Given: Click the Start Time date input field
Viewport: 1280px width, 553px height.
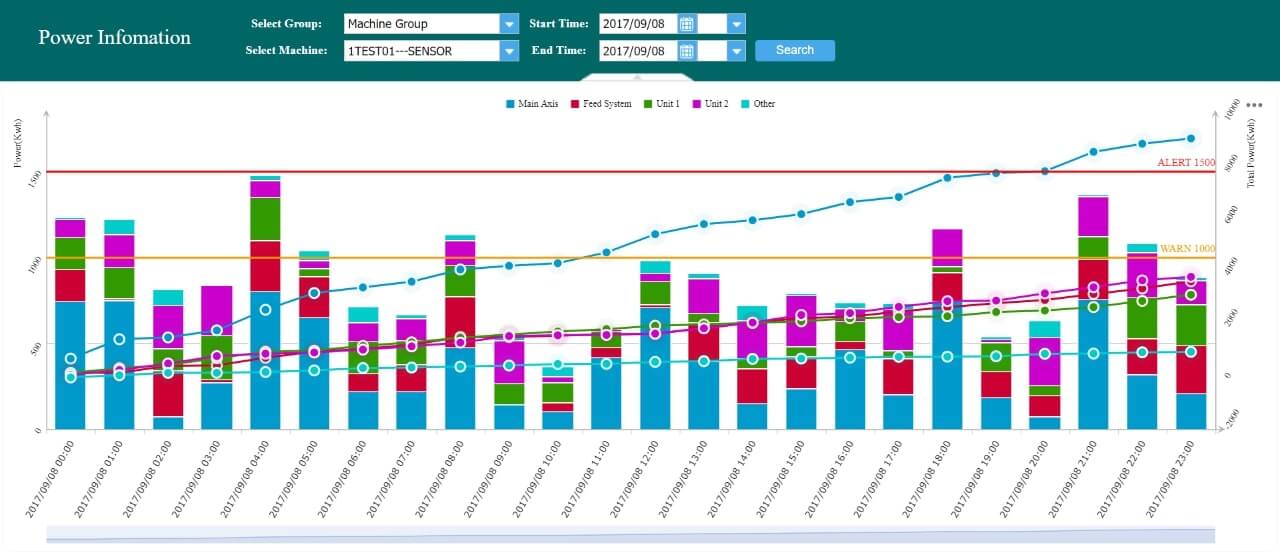Looking at the screenshot, I should pyautogui.click(x=638, y=24).
